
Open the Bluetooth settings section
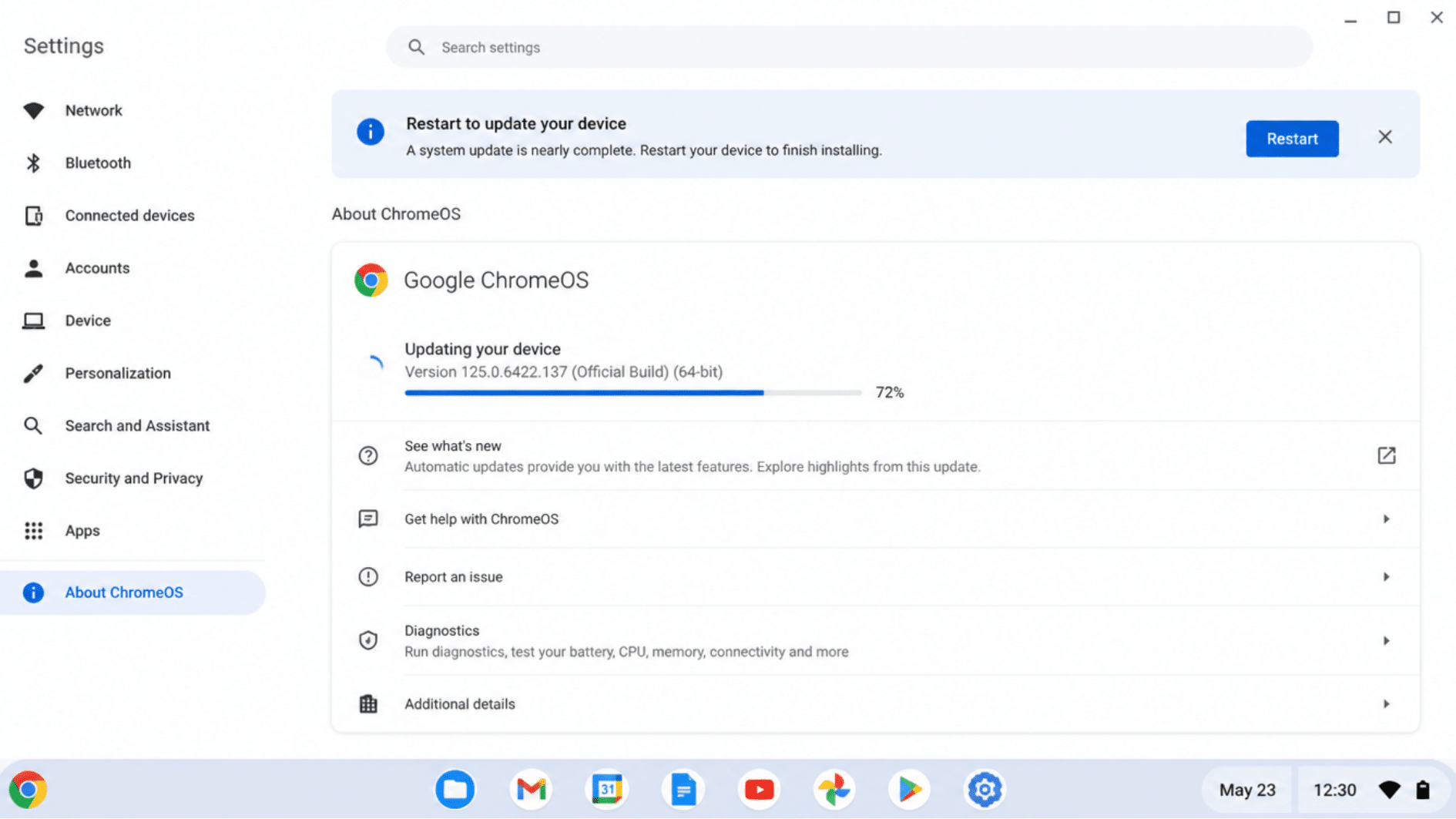(98, 163)
